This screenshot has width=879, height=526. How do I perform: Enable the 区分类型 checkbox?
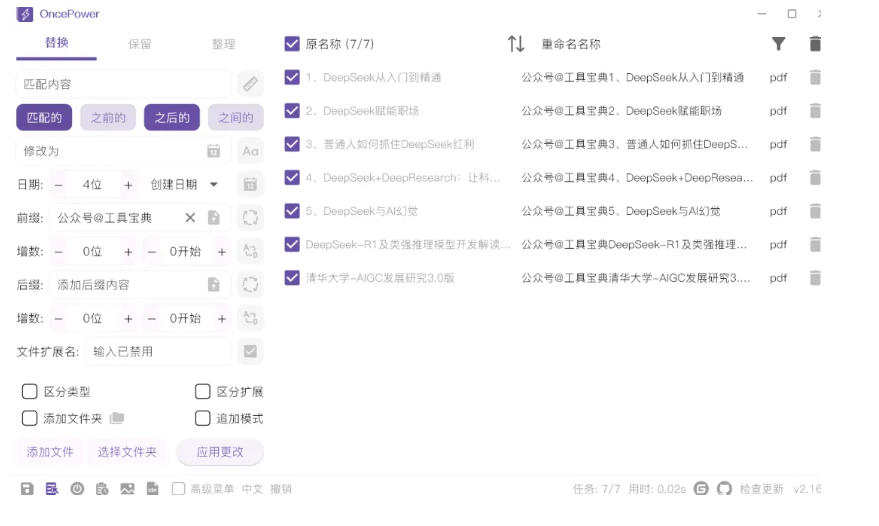pyautogui.click(x=29, y=391)
